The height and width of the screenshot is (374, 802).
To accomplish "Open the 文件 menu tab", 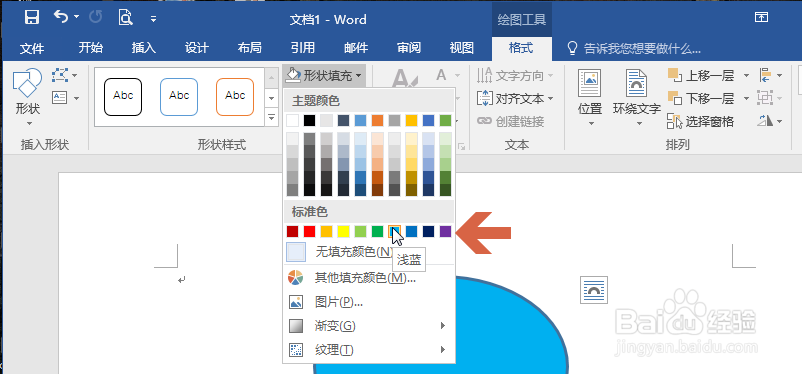I will point(32,49).
